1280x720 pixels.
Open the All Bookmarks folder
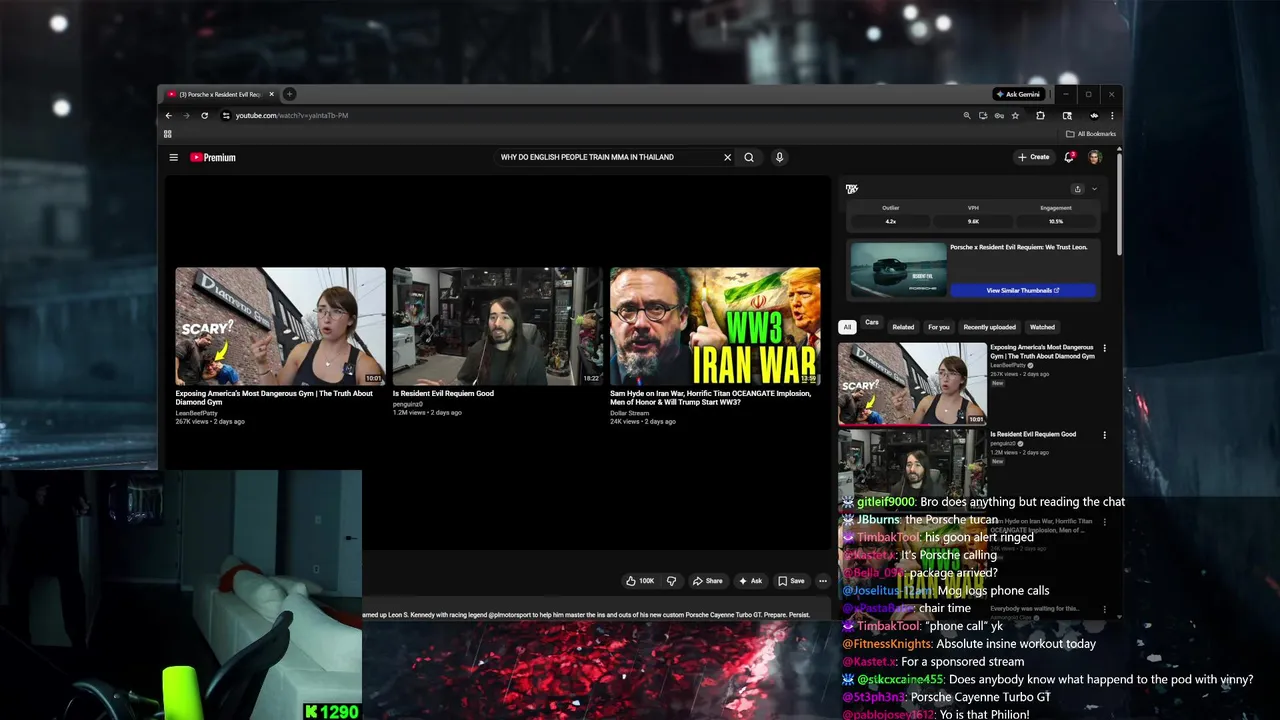tap(1091, 134)
